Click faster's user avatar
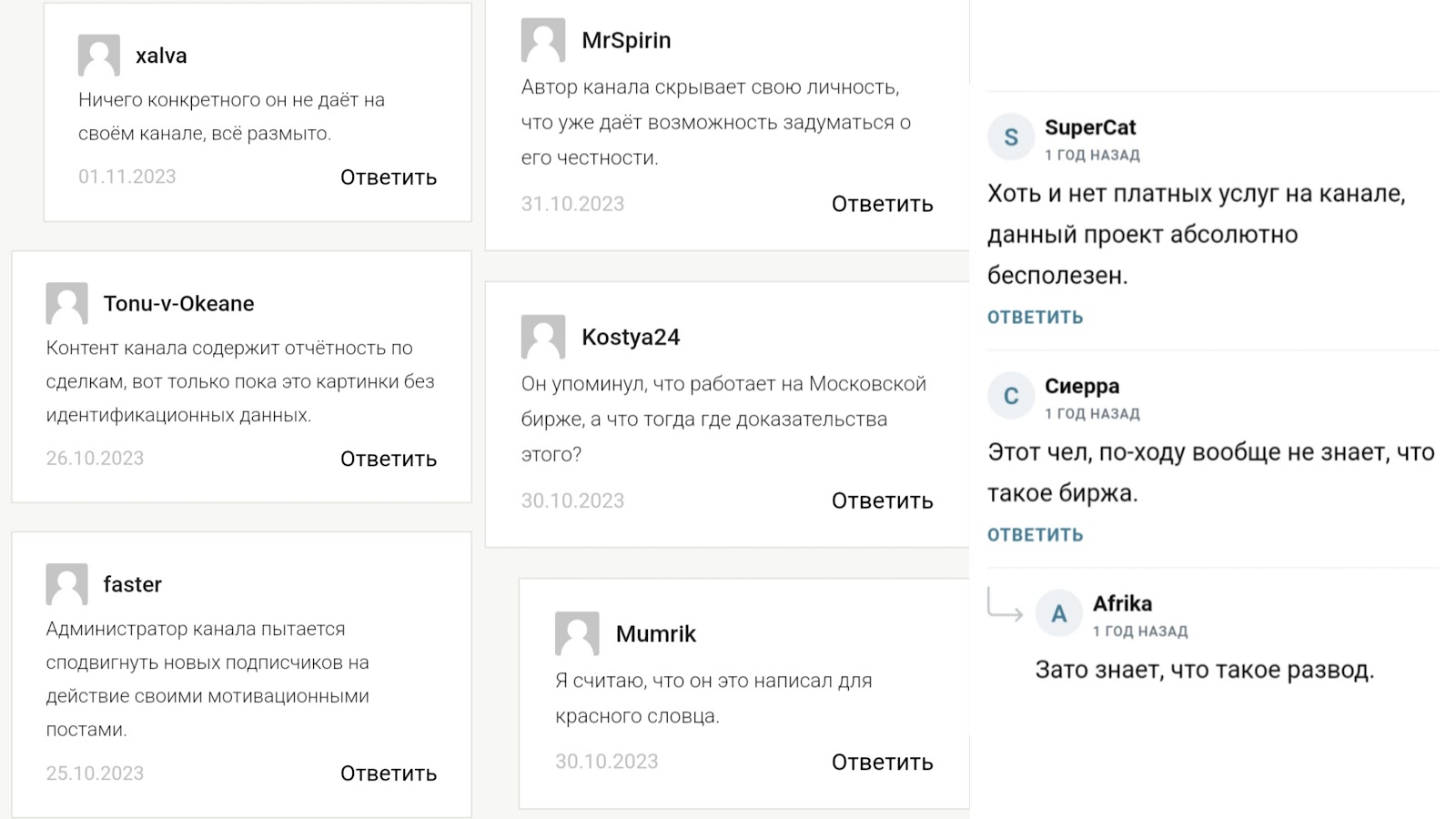The height and width of the screenshot is (819, 1456). point(66,584)
